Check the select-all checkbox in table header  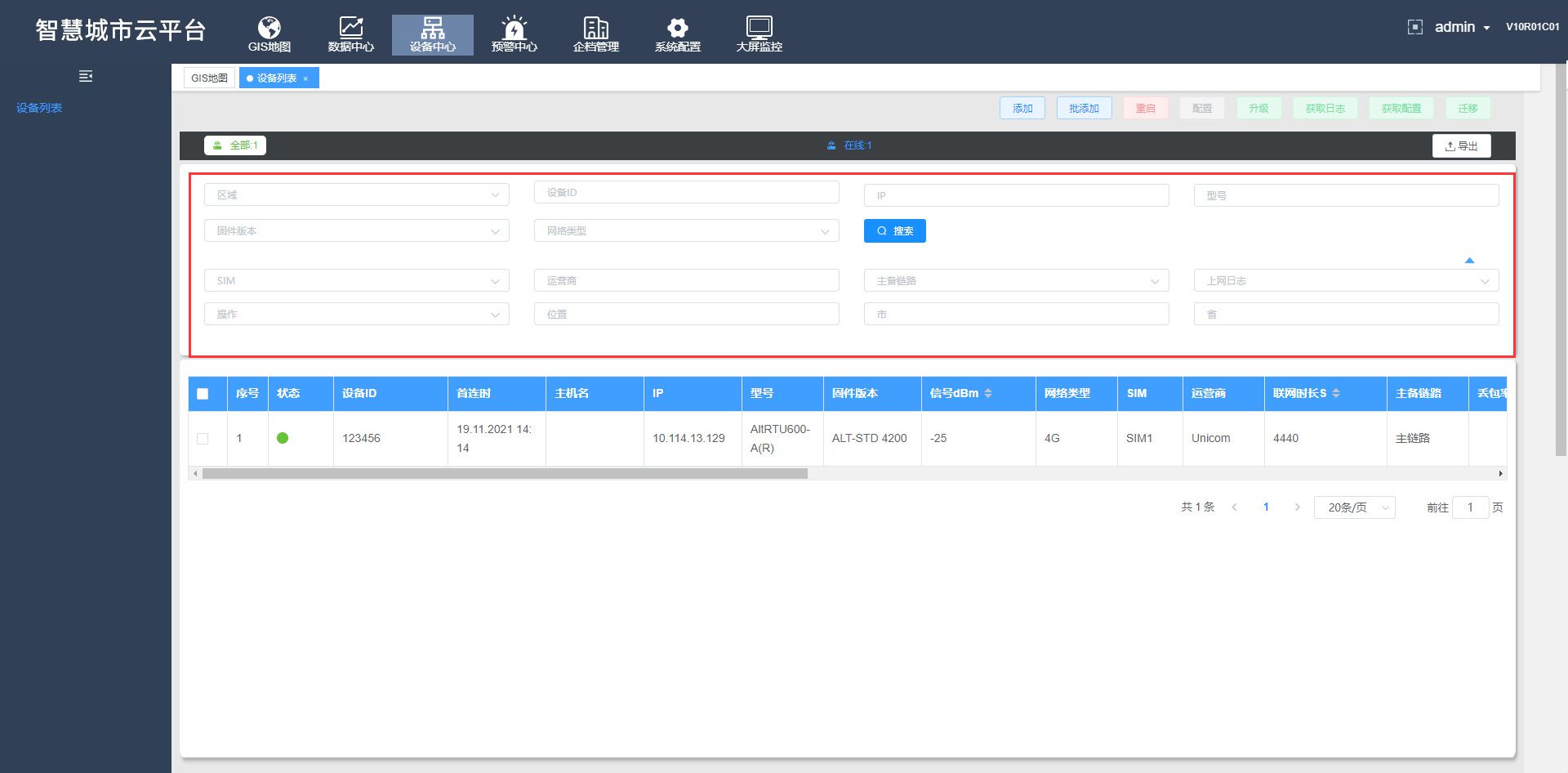pos(203,394)
